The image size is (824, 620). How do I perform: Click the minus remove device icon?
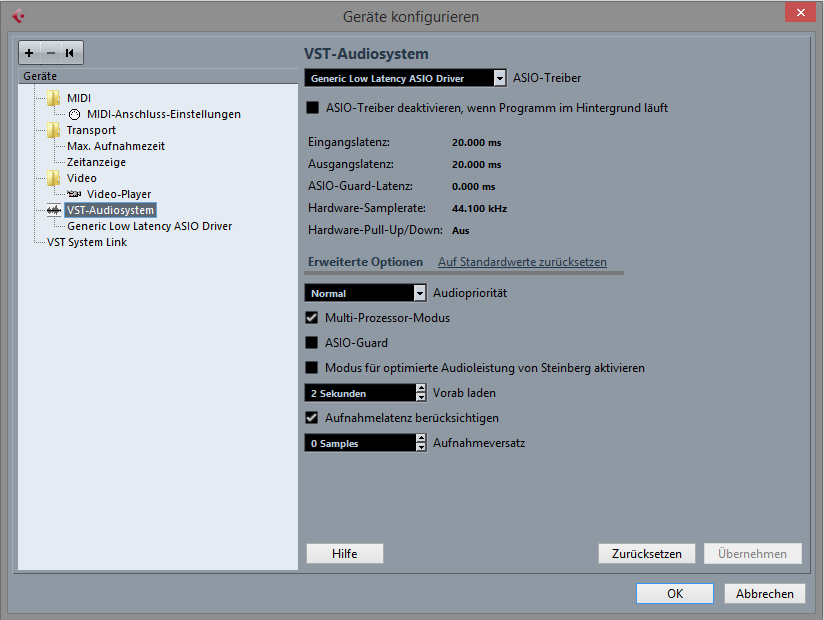[50, 53]
